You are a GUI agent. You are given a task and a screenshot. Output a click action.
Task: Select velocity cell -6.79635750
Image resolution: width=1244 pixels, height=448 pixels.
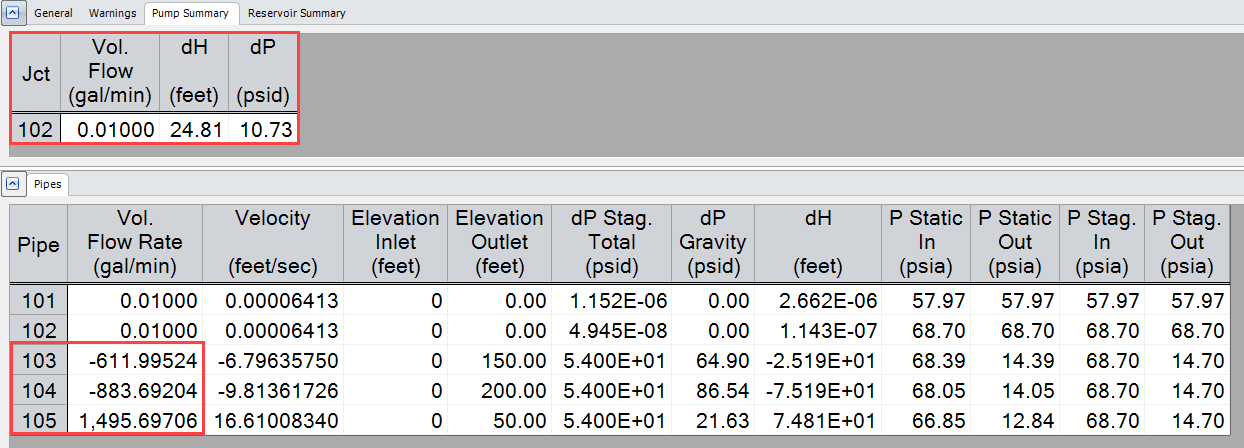(272, 360)
